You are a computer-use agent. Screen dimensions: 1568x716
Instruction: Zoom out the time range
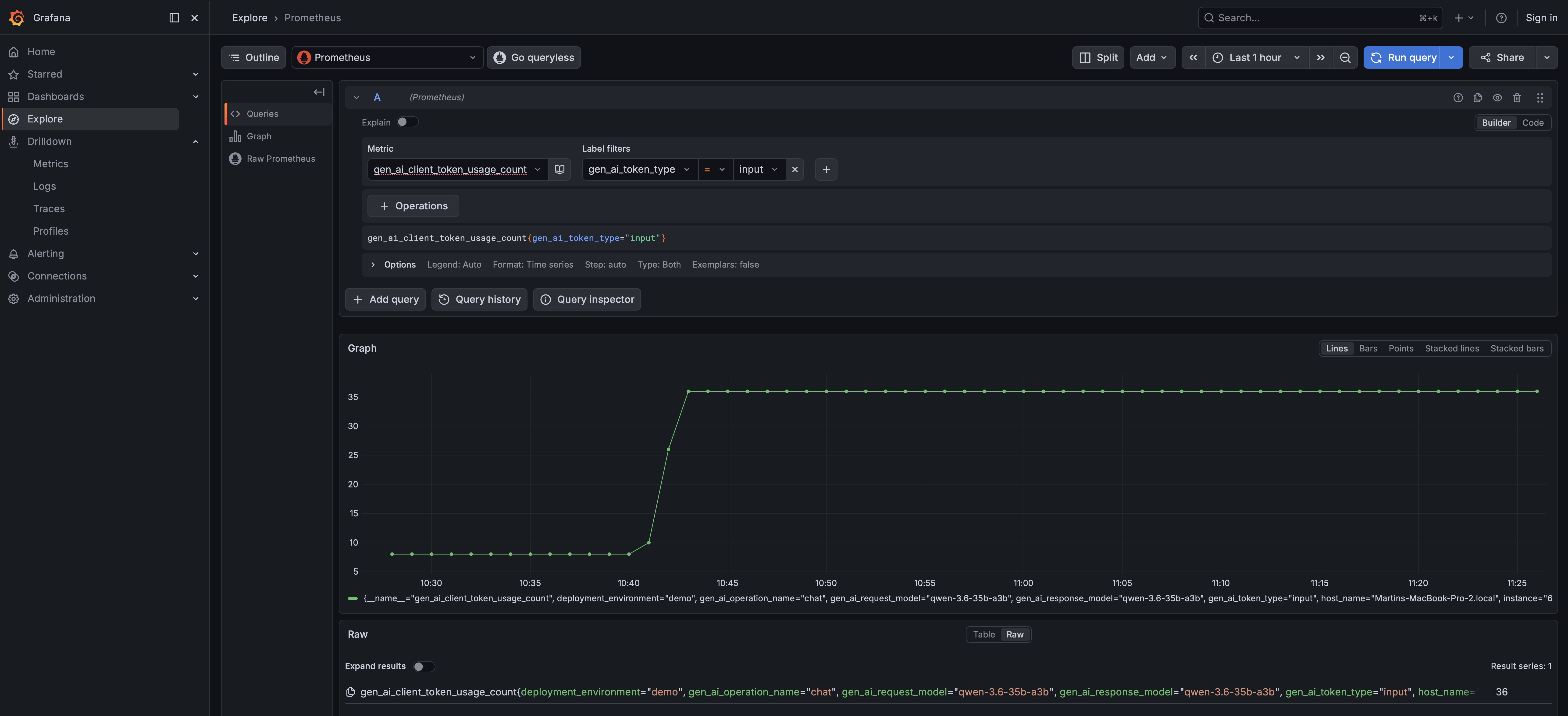coord(1345,57)
